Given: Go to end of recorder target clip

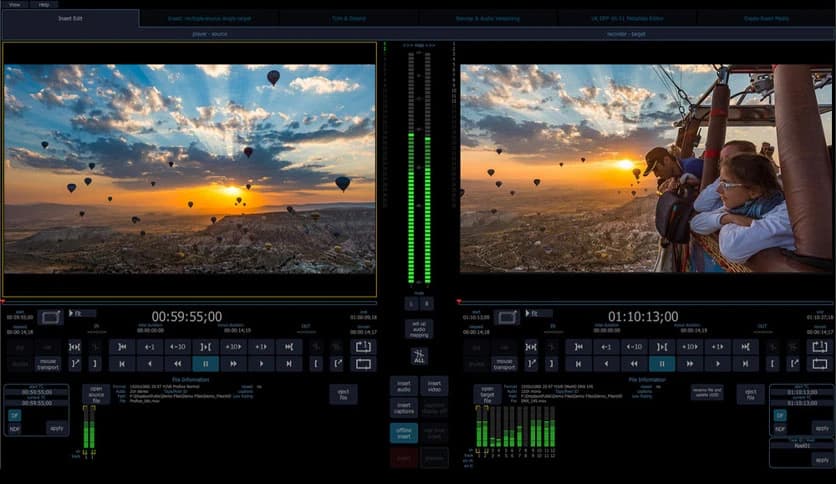Looking at the screenshot, I should 745,364.
